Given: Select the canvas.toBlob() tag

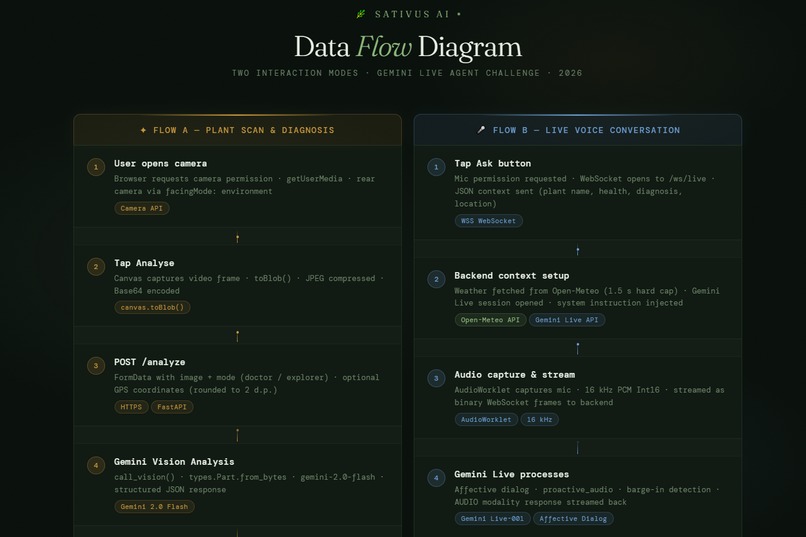Looking at the screenshot, I should tap(152, 307).
